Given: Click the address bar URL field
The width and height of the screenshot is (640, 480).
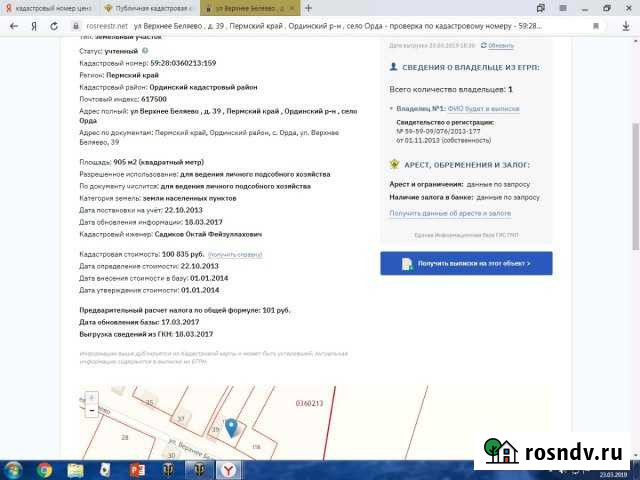Looking at the screenshot, I should (337, 26).
